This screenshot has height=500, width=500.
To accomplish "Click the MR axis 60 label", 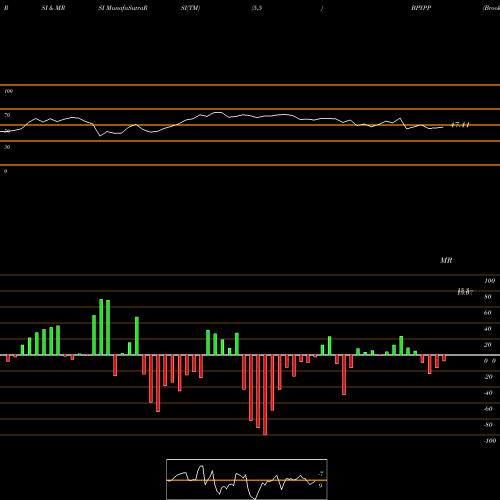I will pos(488,313).
